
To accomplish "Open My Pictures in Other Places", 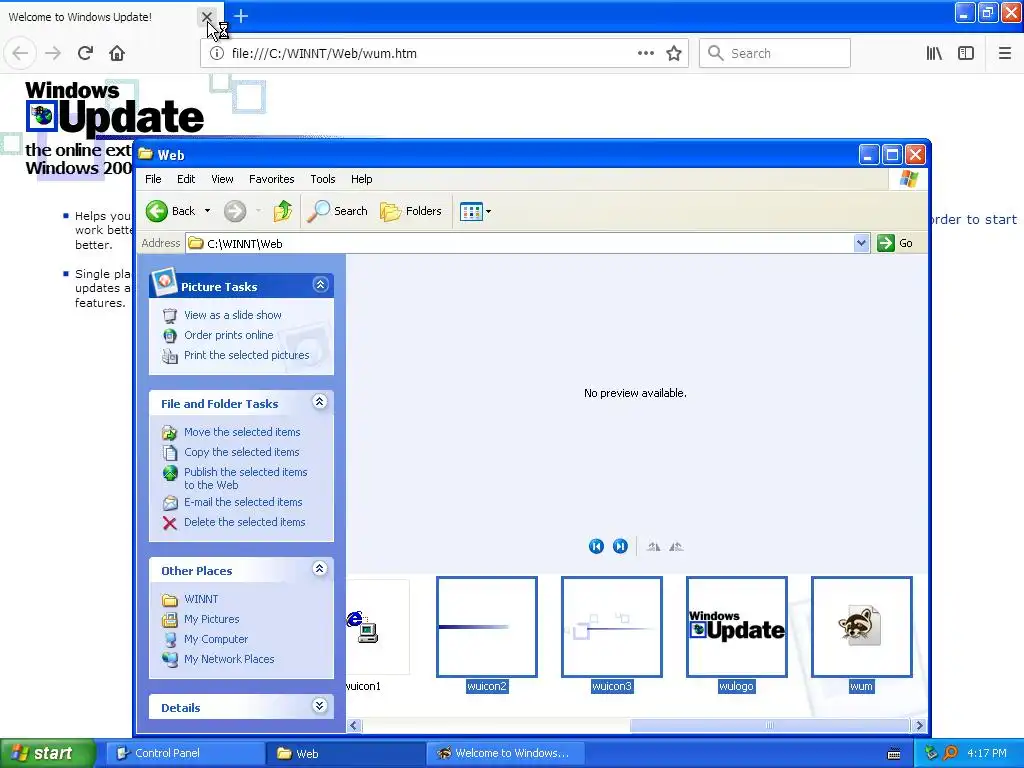I will click(211, 619).
